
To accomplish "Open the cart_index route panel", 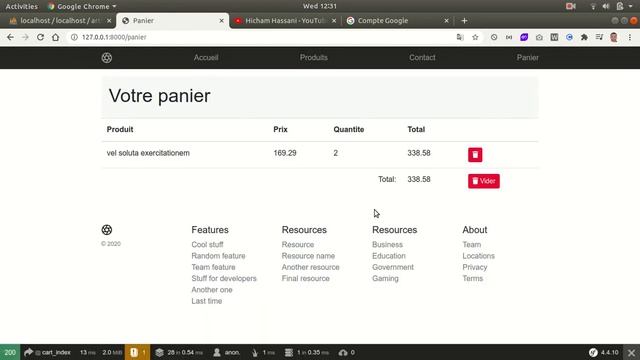I will point(47,352).
